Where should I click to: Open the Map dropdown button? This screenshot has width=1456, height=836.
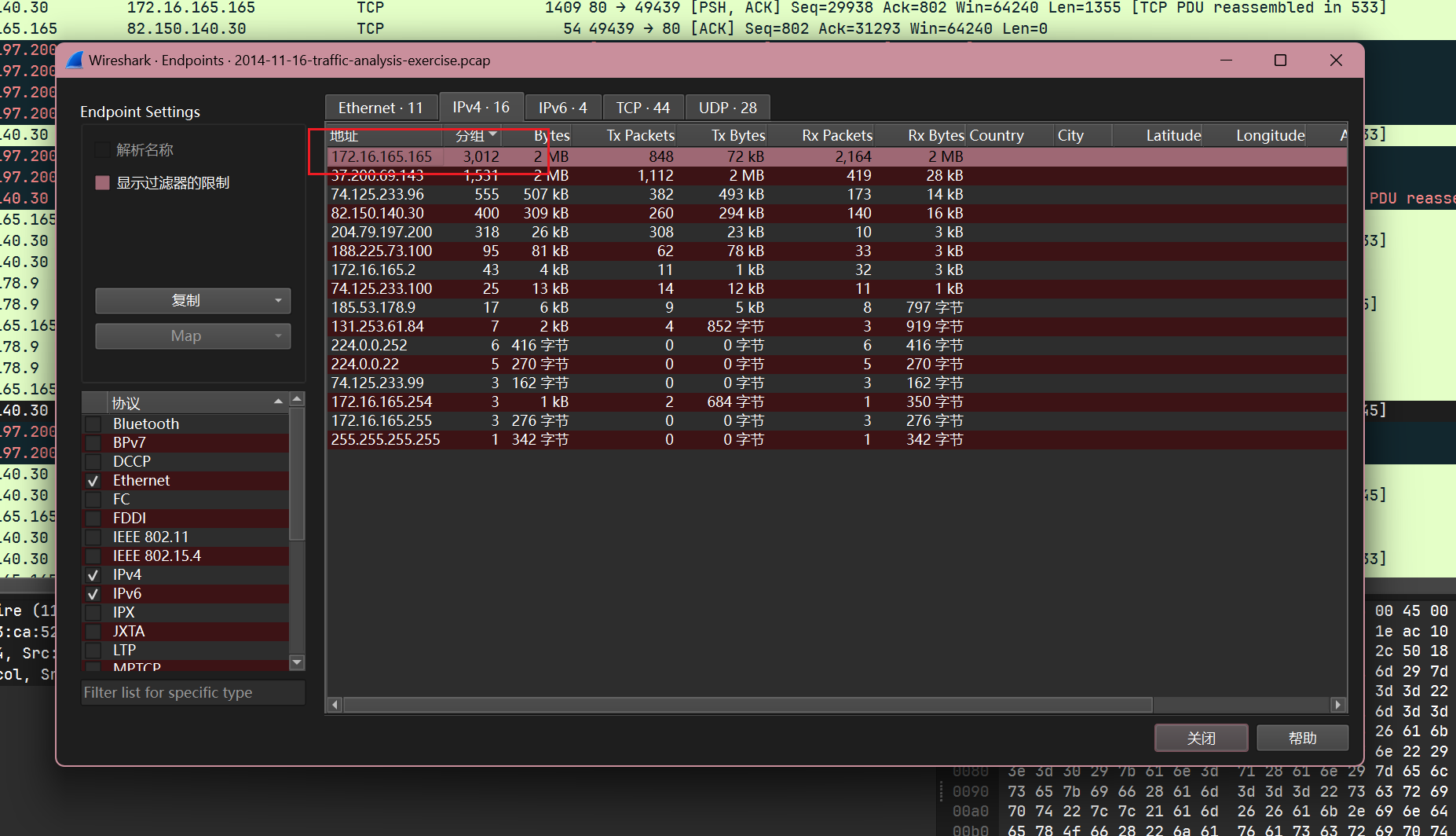click(192, 336)
